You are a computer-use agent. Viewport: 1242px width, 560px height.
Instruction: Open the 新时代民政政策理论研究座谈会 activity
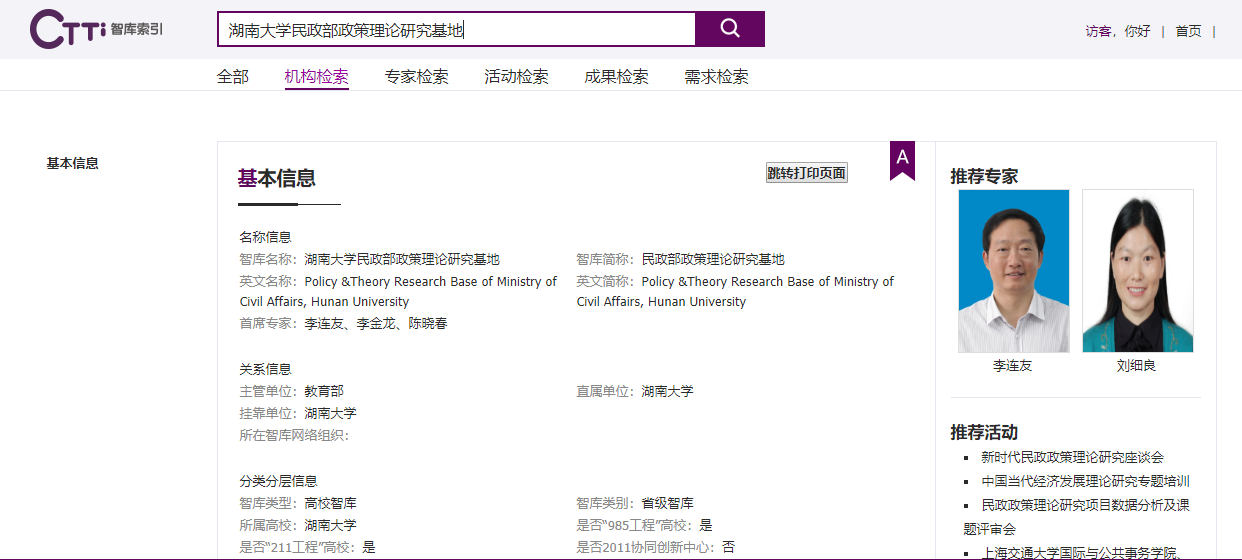(1072, 457)
